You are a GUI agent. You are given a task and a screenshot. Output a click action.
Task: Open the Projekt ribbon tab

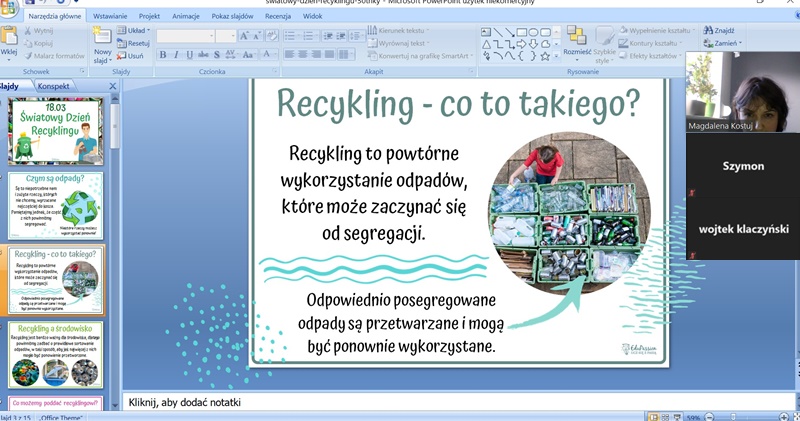(x=149, y=16)
